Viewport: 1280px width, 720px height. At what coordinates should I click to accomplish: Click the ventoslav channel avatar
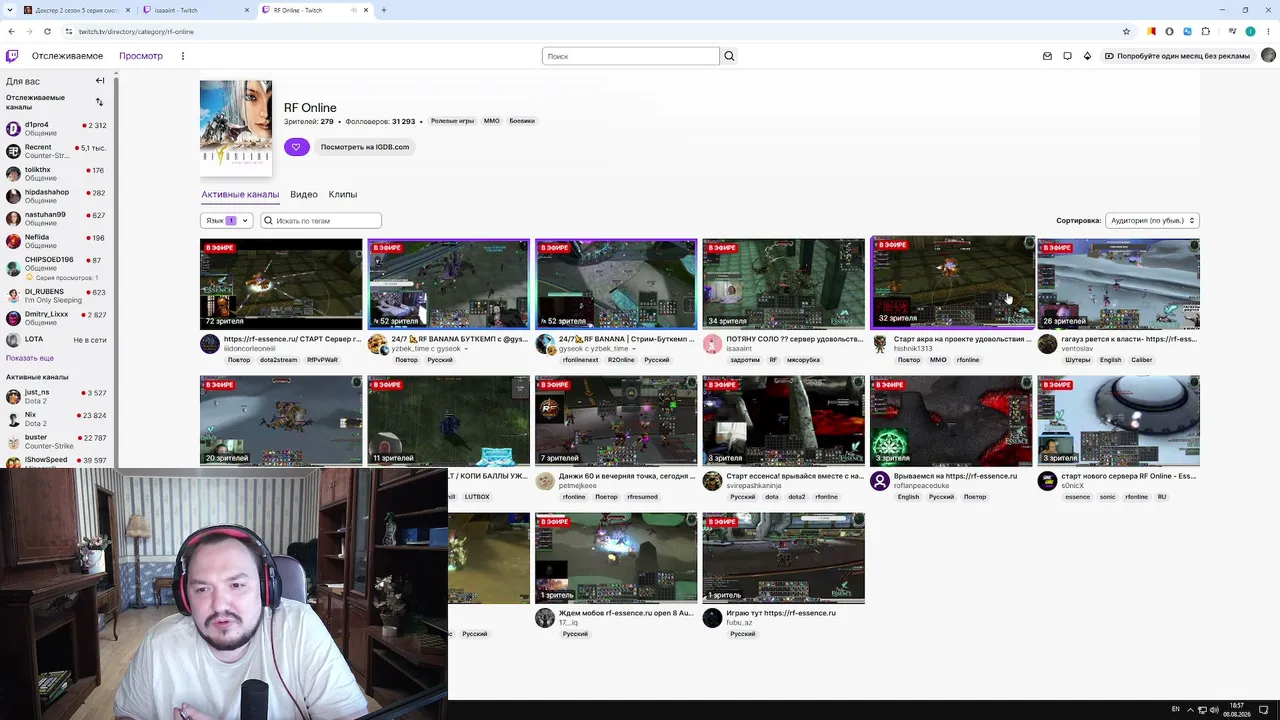tap(1047, 344)
